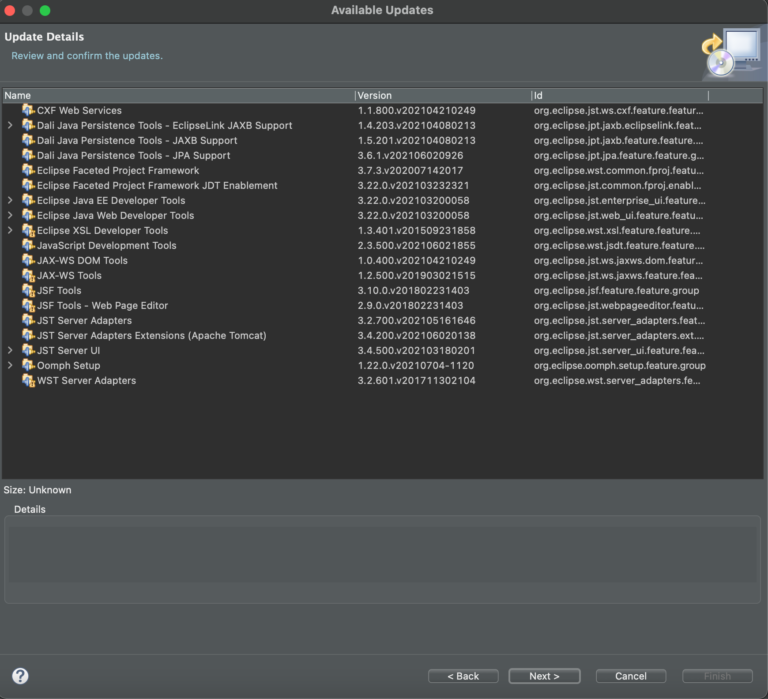Cancel the update dialog
The width and height of the screenshot is (768, 699).
[631, 676]
